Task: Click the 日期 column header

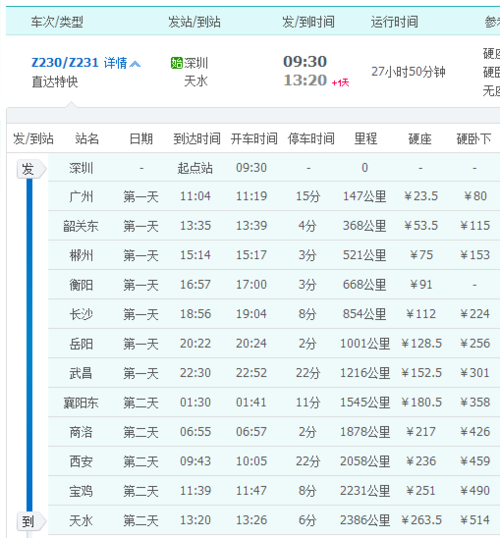Action: pyautogui.click(x=141, y=139)
